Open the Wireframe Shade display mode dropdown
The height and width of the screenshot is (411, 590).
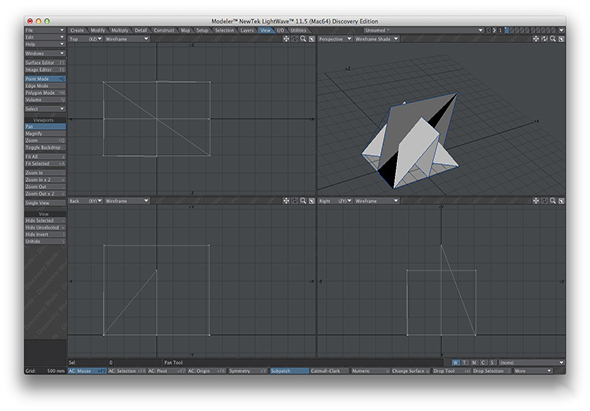376,39
